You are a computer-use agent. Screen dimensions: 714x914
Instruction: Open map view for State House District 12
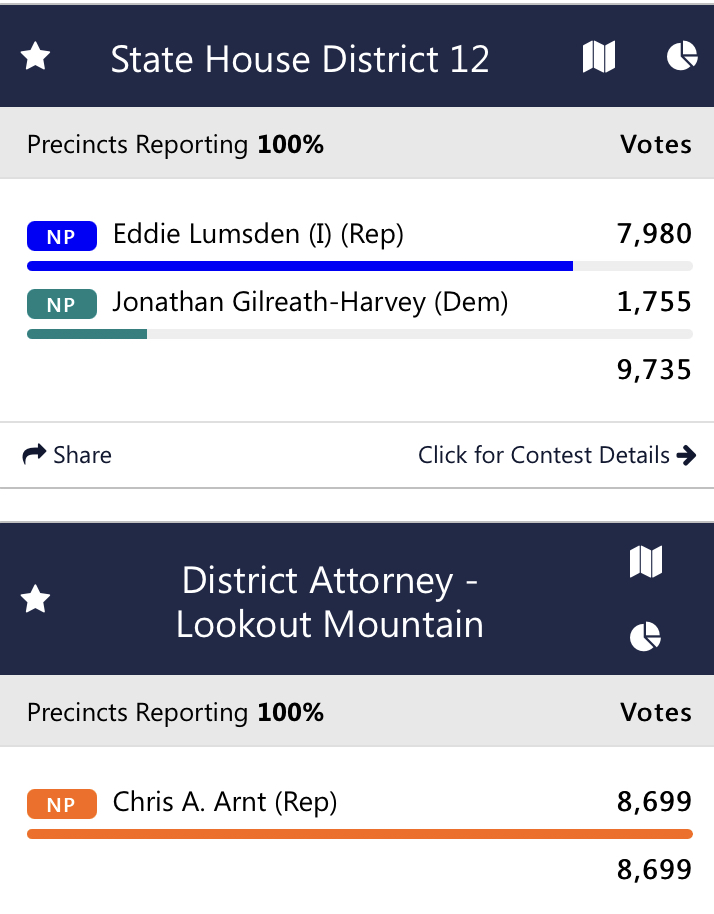pos(599,57)
